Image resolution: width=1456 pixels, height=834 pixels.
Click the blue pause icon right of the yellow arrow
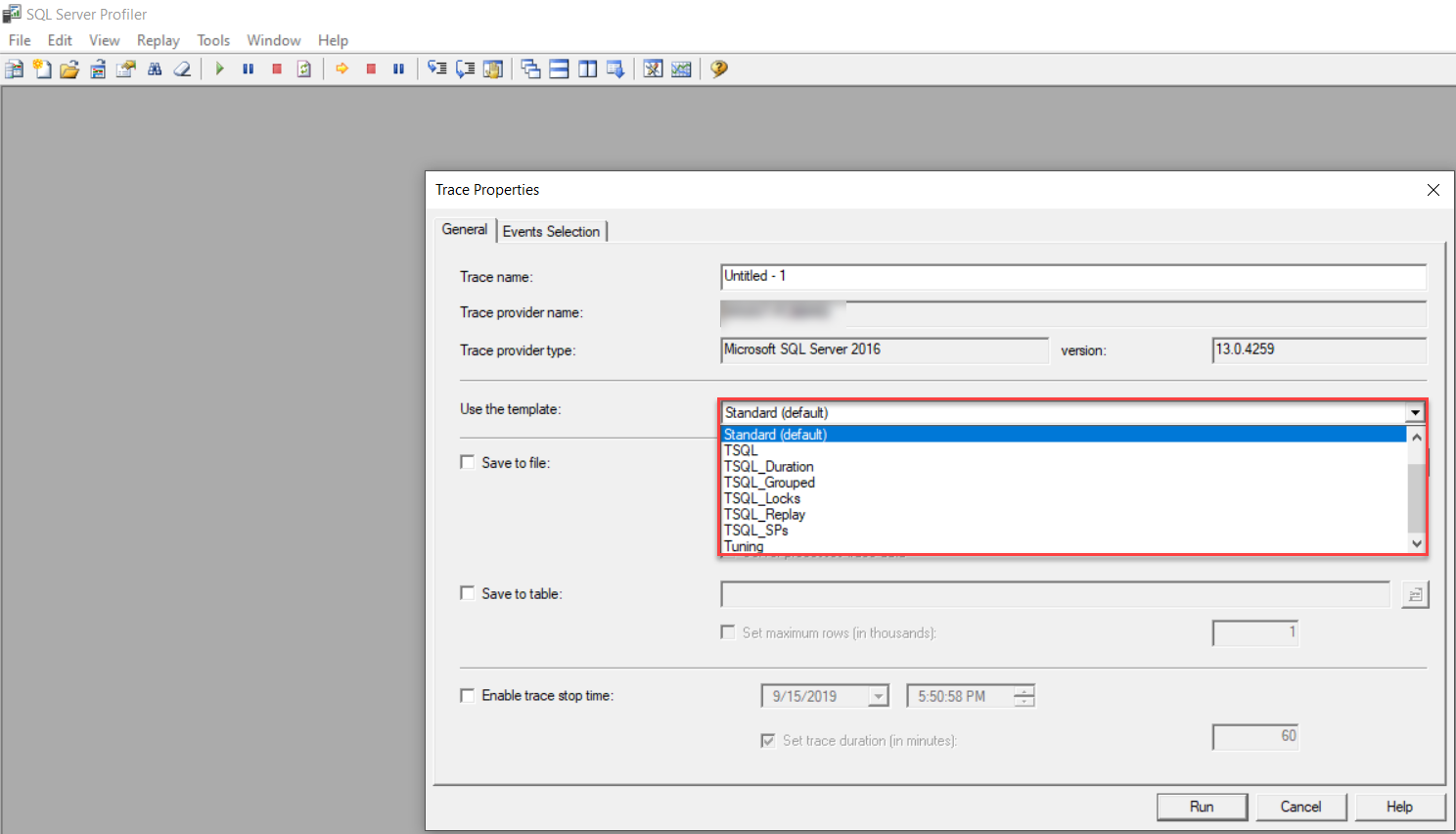click(x=398, y=69)
